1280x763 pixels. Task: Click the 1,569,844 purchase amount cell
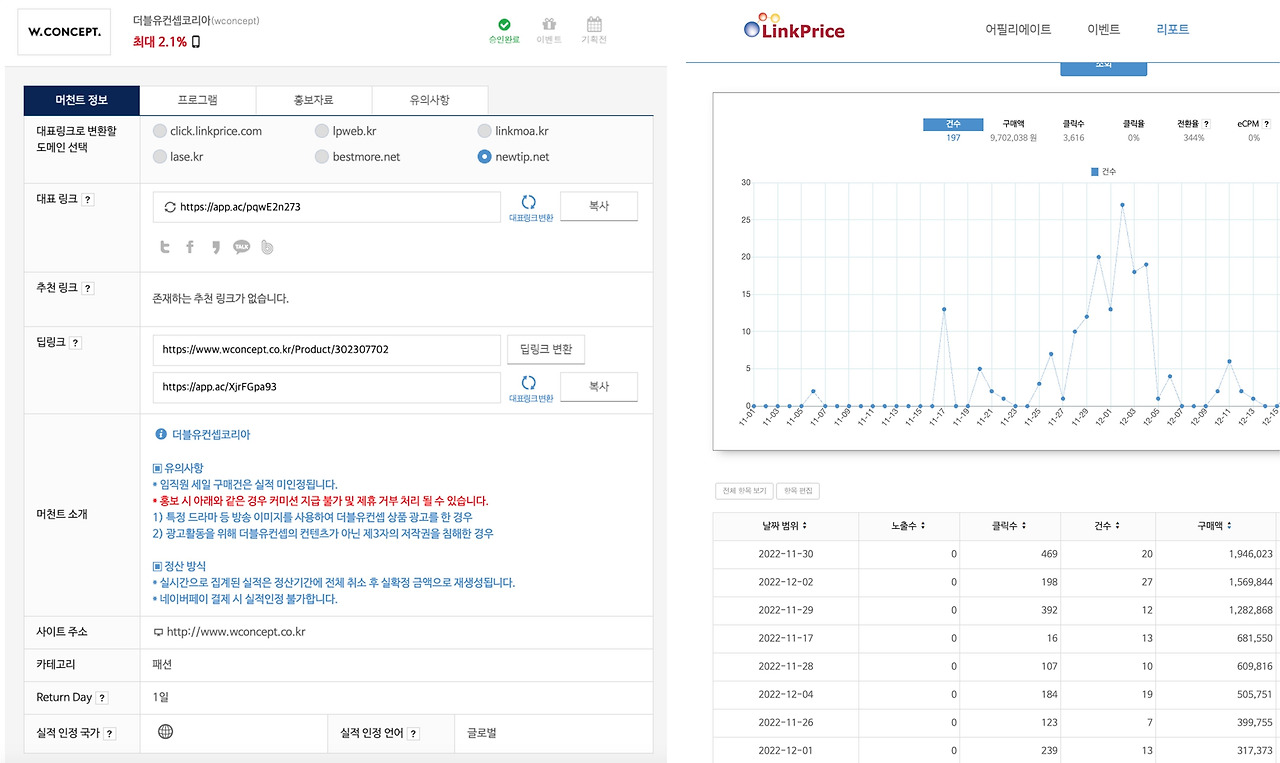click(1215, 582)
